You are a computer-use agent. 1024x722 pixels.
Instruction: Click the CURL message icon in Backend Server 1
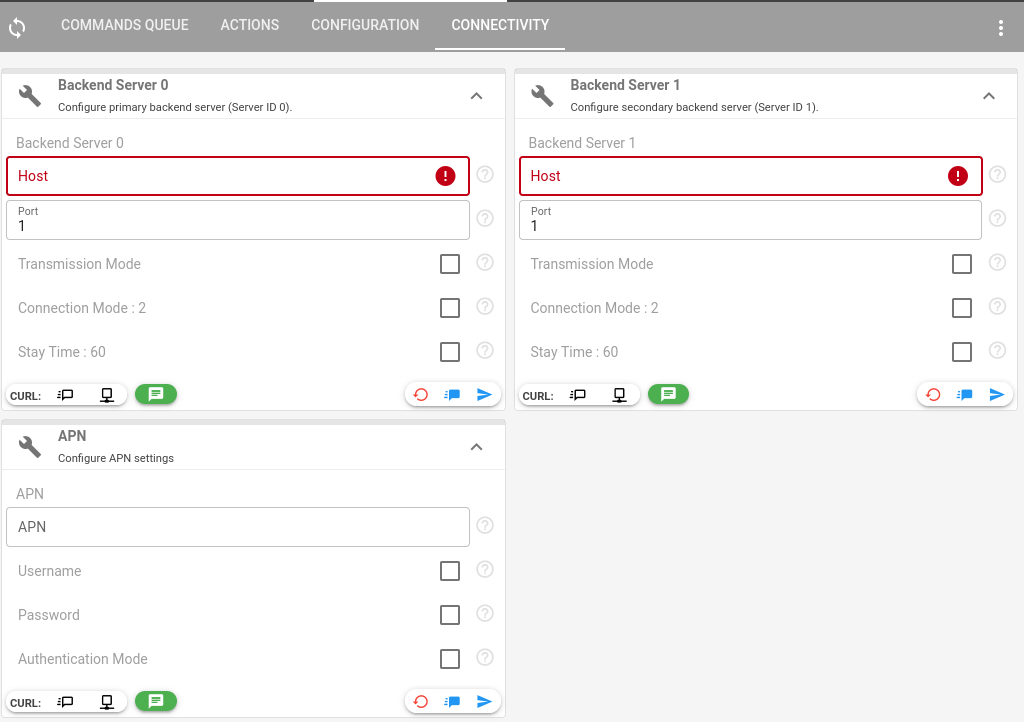pyautogui.click(x=578, y=395)
